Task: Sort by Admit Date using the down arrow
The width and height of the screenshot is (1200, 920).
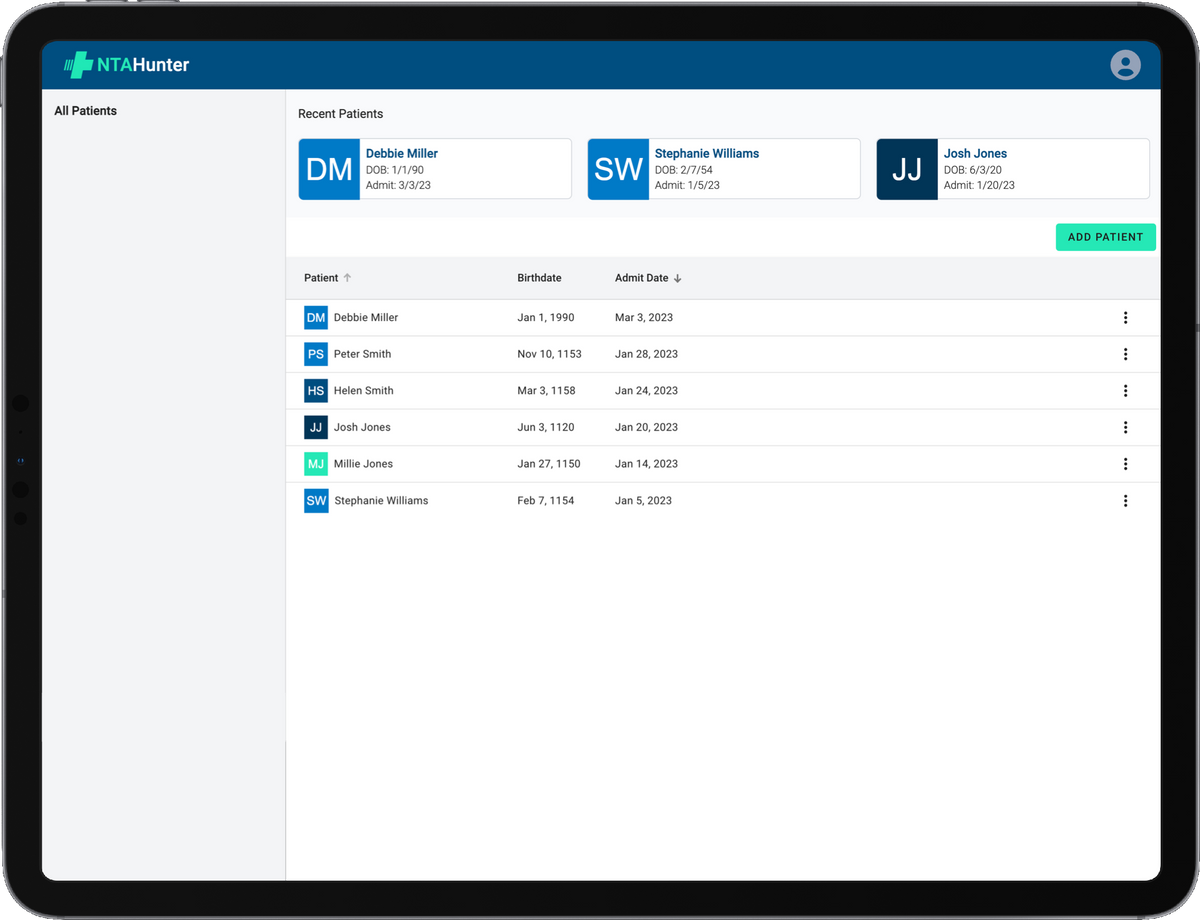Action: [677, 278]
